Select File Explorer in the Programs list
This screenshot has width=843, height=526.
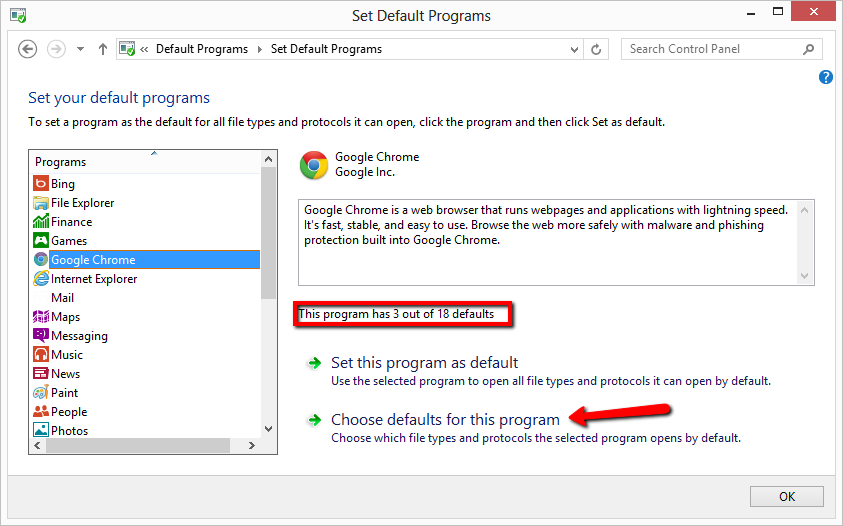pos(82,203)
